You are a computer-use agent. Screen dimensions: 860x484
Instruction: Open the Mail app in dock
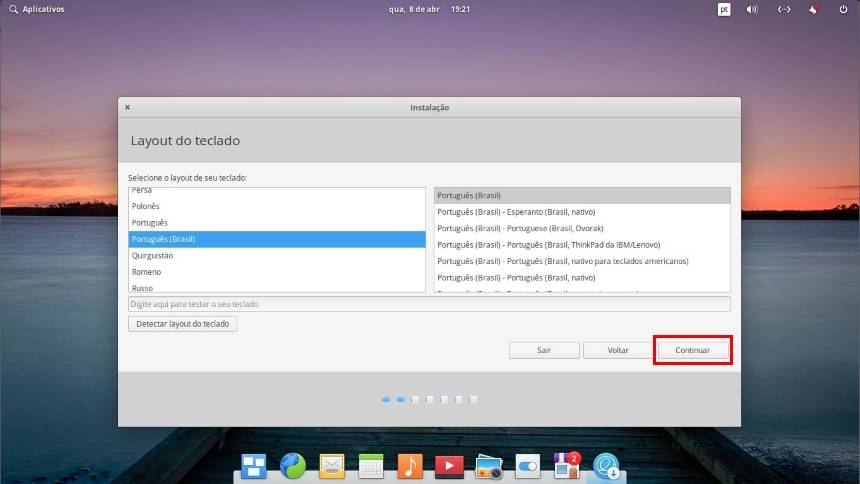[x=332, y=466]
